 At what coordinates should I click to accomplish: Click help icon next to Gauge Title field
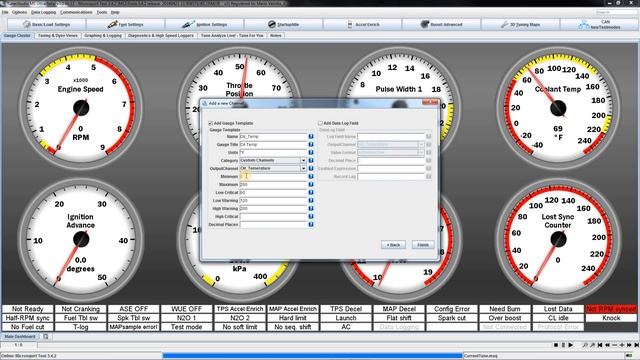click(311, 144)
